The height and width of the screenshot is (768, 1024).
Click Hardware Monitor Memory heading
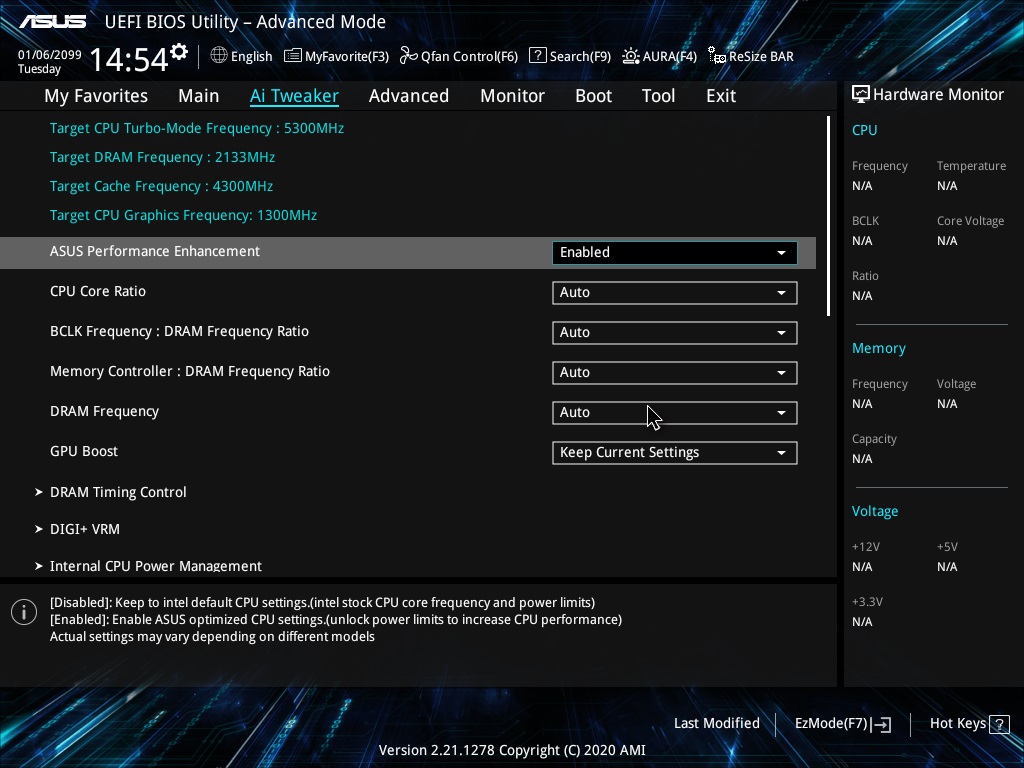pos(879,349)
